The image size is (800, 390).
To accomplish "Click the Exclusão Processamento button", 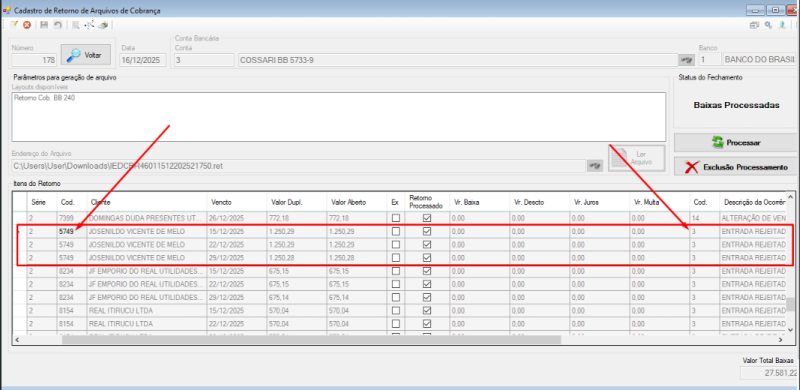I will tap(735, 167).
